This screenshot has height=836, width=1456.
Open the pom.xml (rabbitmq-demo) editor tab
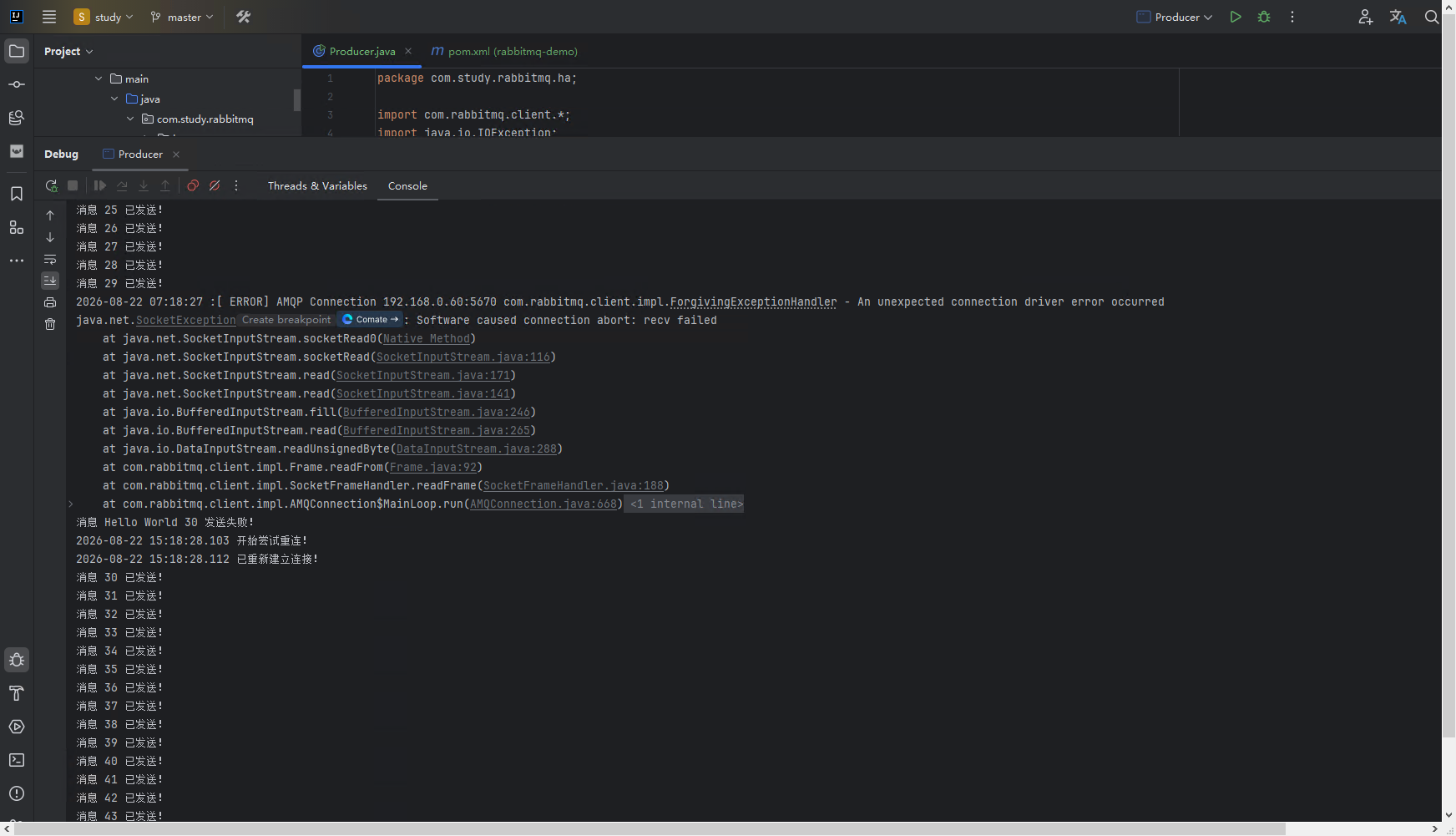[504, 51]
